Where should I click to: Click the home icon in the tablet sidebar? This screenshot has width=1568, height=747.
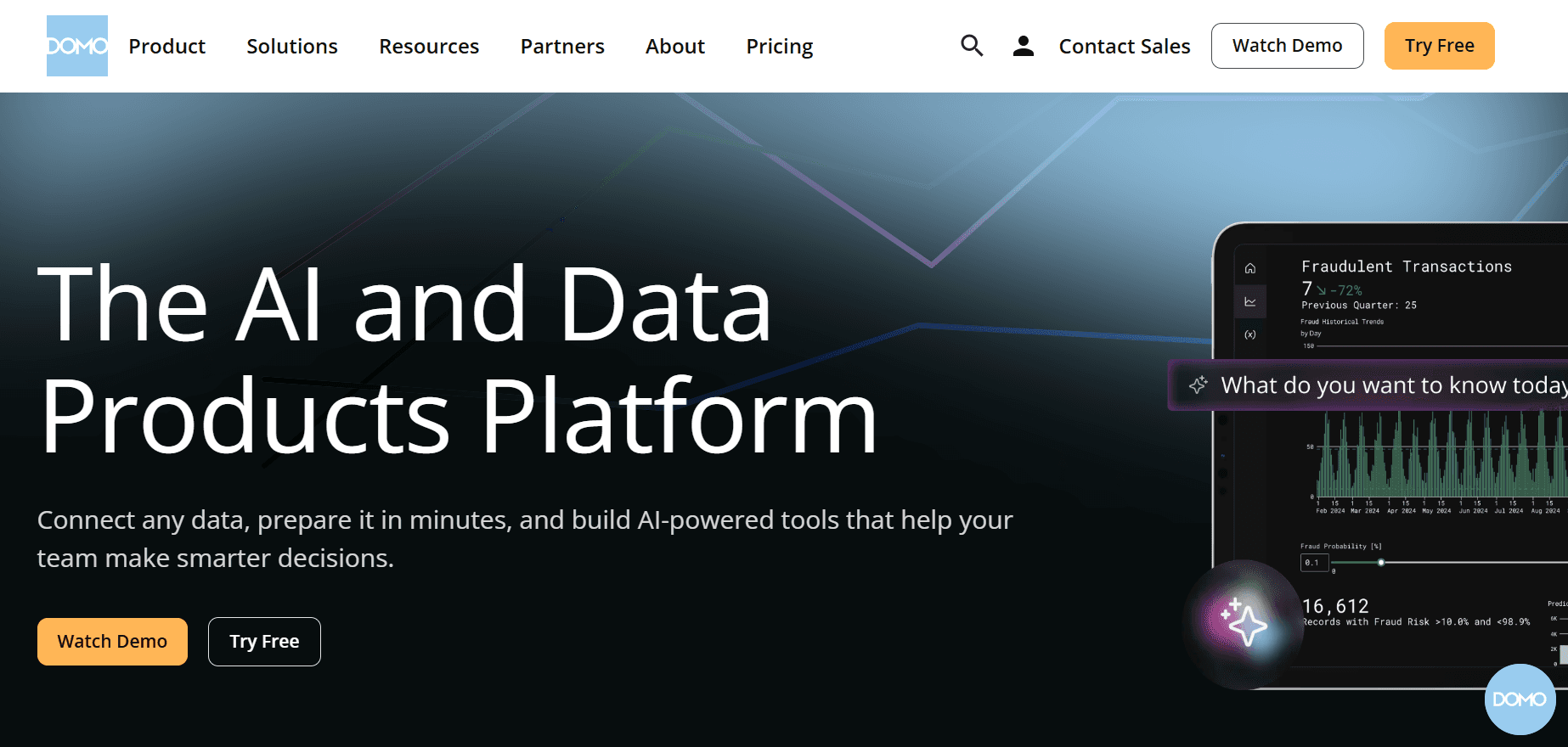point(1250,268)
